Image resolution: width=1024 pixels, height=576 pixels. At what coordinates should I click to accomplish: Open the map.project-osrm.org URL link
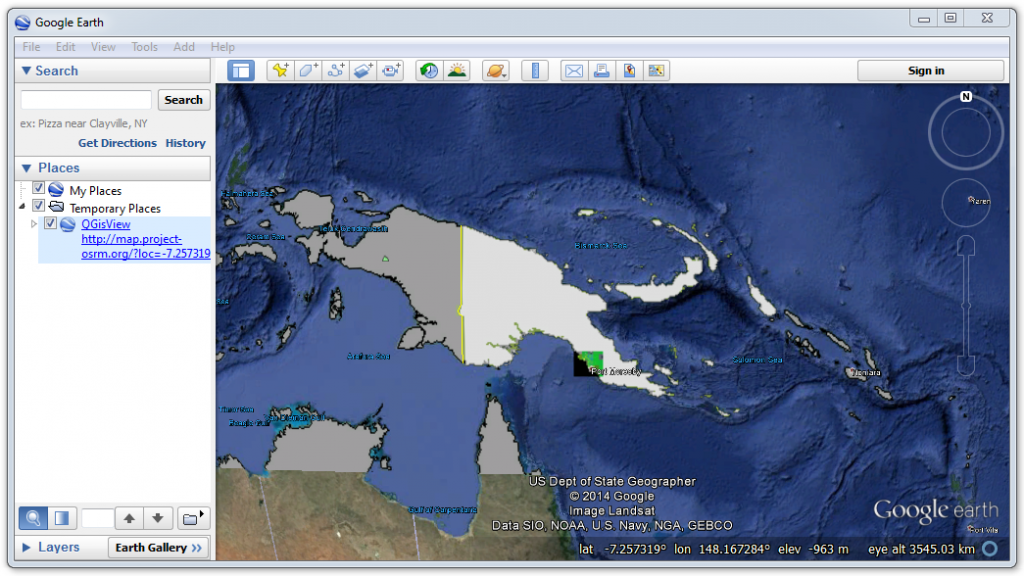point(146,246)
